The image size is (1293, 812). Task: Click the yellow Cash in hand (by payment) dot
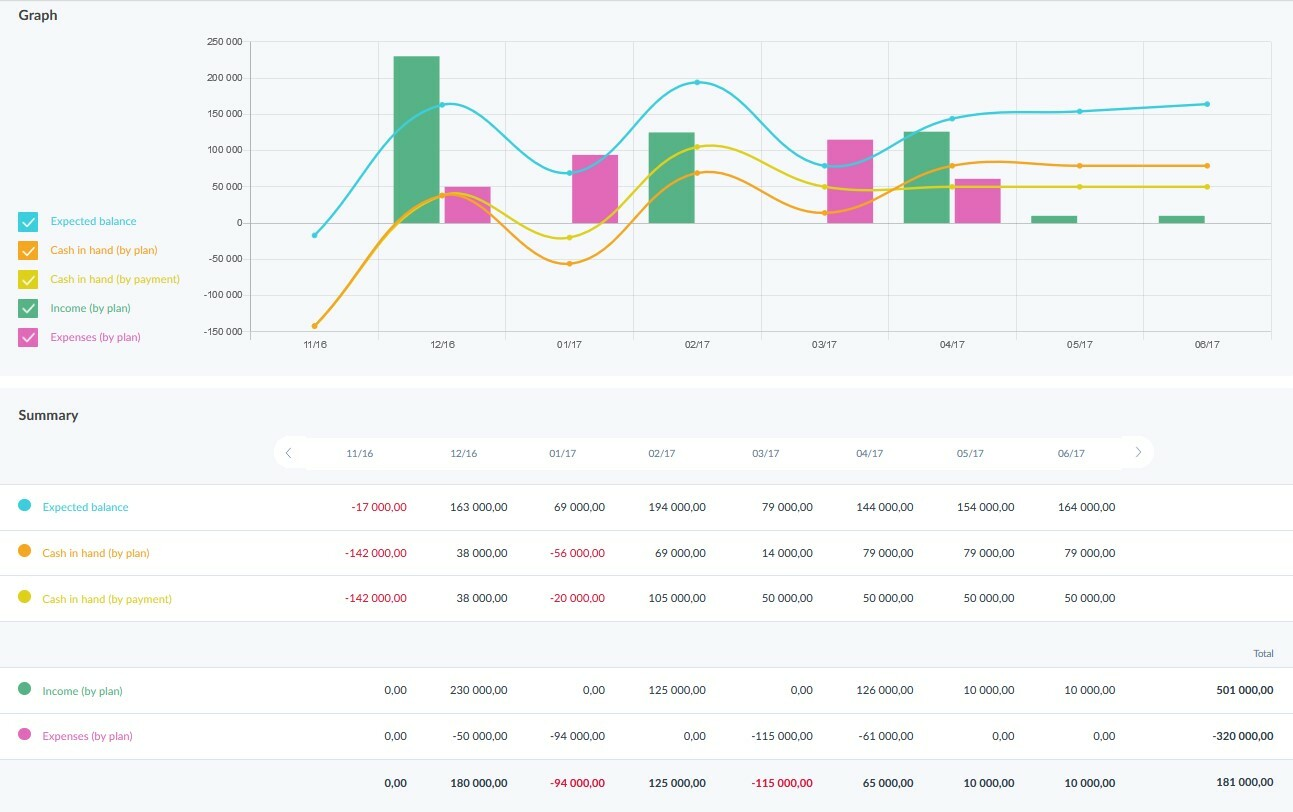coord(25,598)
